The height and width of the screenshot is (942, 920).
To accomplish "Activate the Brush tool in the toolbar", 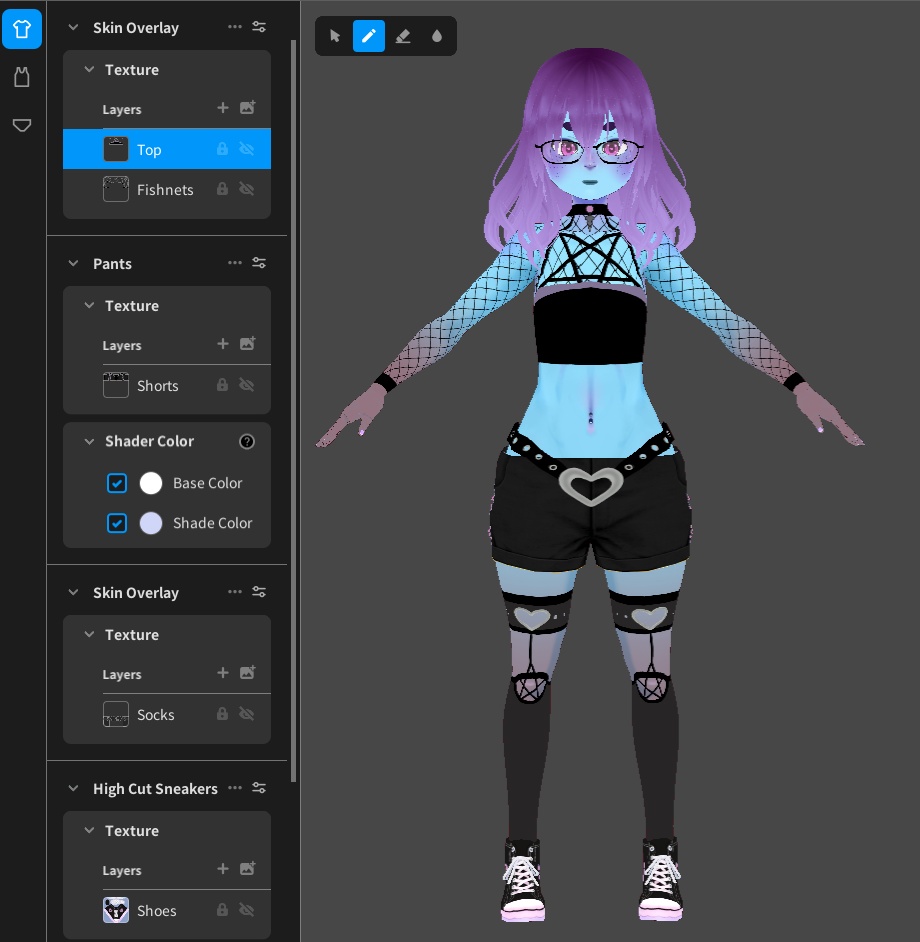I will click(369, 36).
